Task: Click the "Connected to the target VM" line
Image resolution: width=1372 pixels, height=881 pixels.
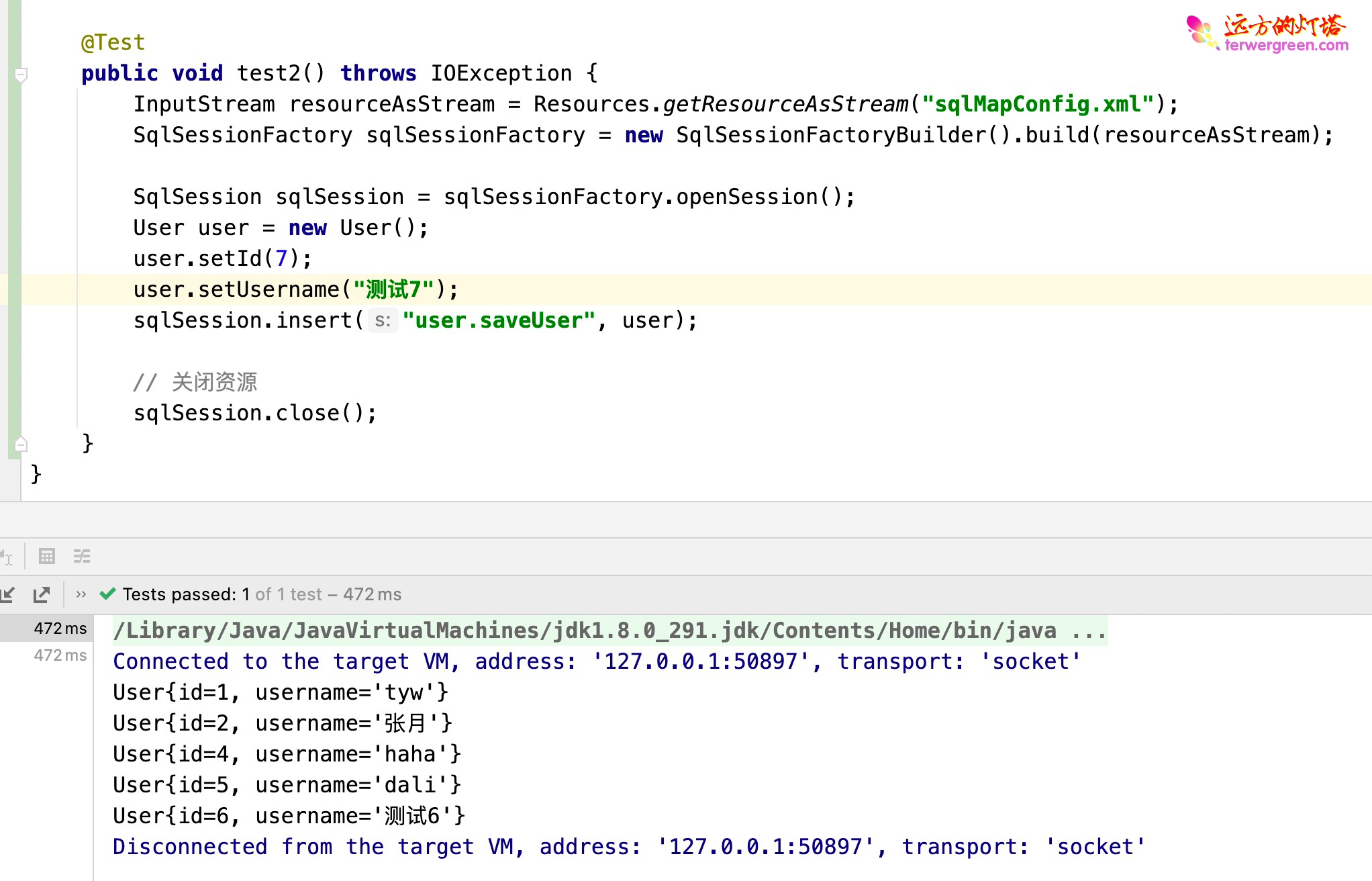Action: [x=597, y=661]
